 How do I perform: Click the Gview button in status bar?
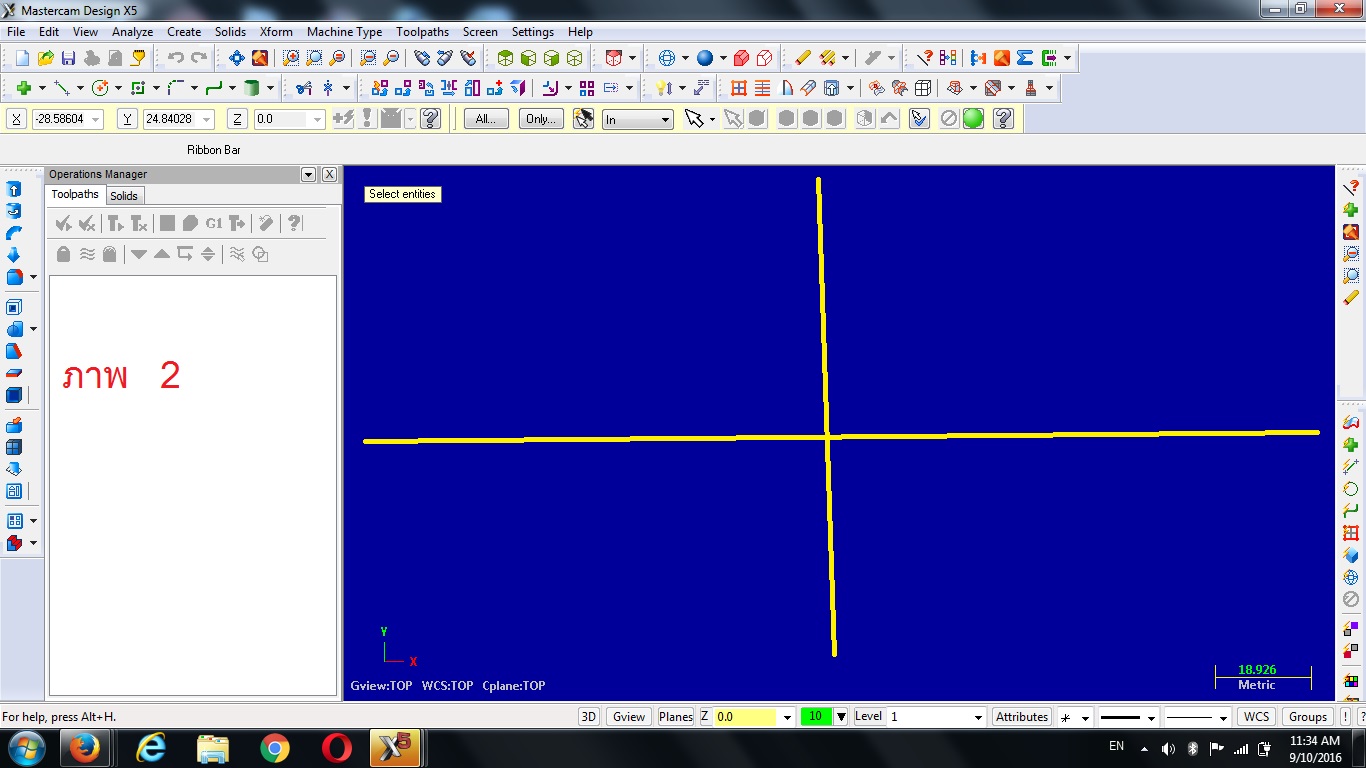coord(629,717)
